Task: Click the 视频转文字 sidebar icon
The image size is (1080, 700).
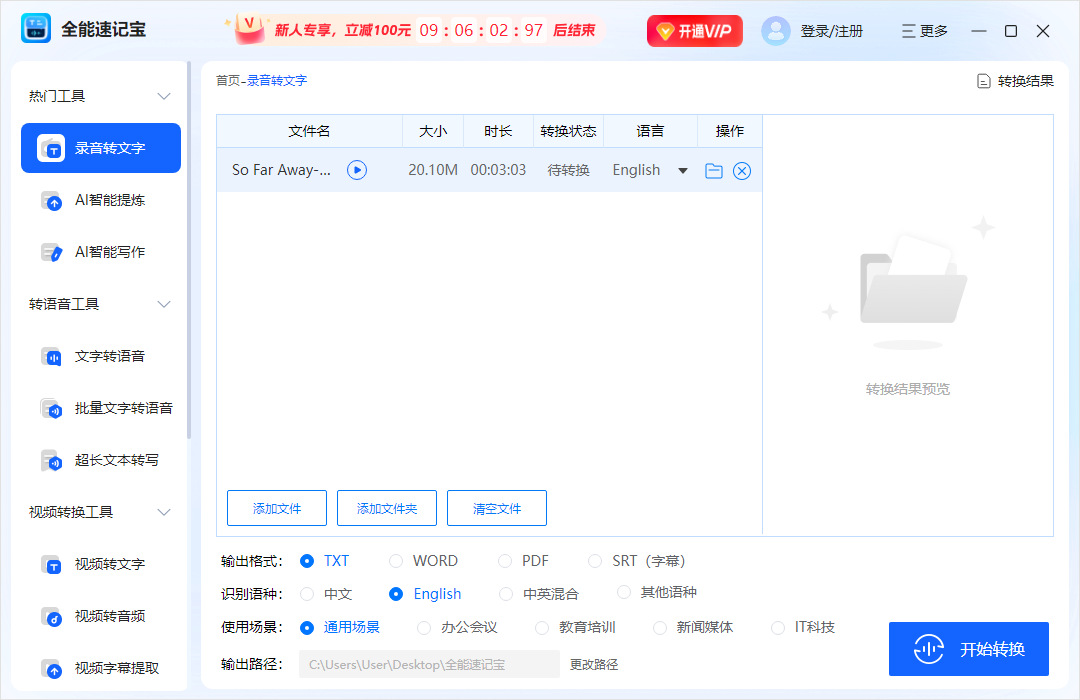Action: pos(52,564)
